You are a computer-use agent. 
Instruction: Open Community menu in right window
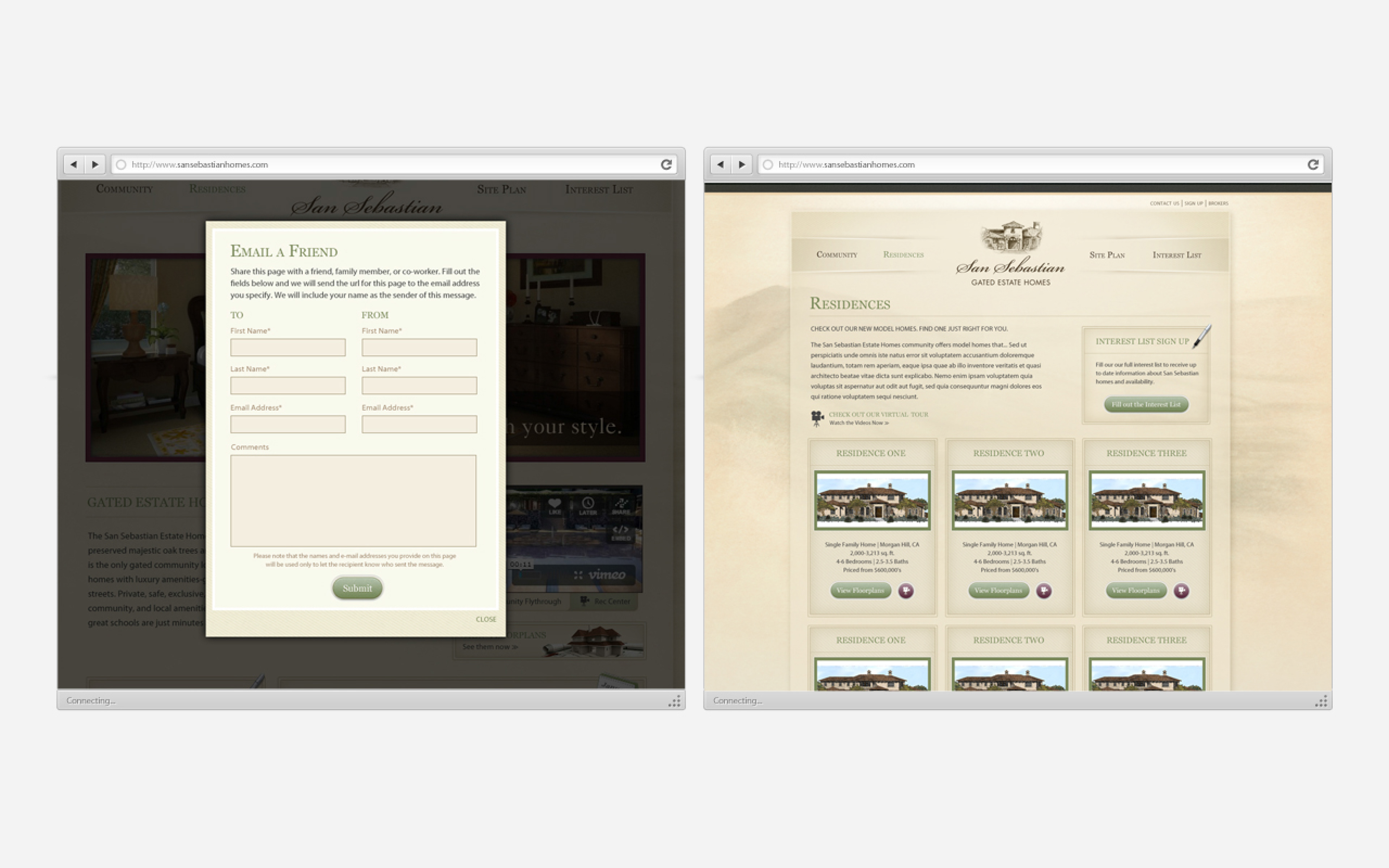[x=837, y=254]
